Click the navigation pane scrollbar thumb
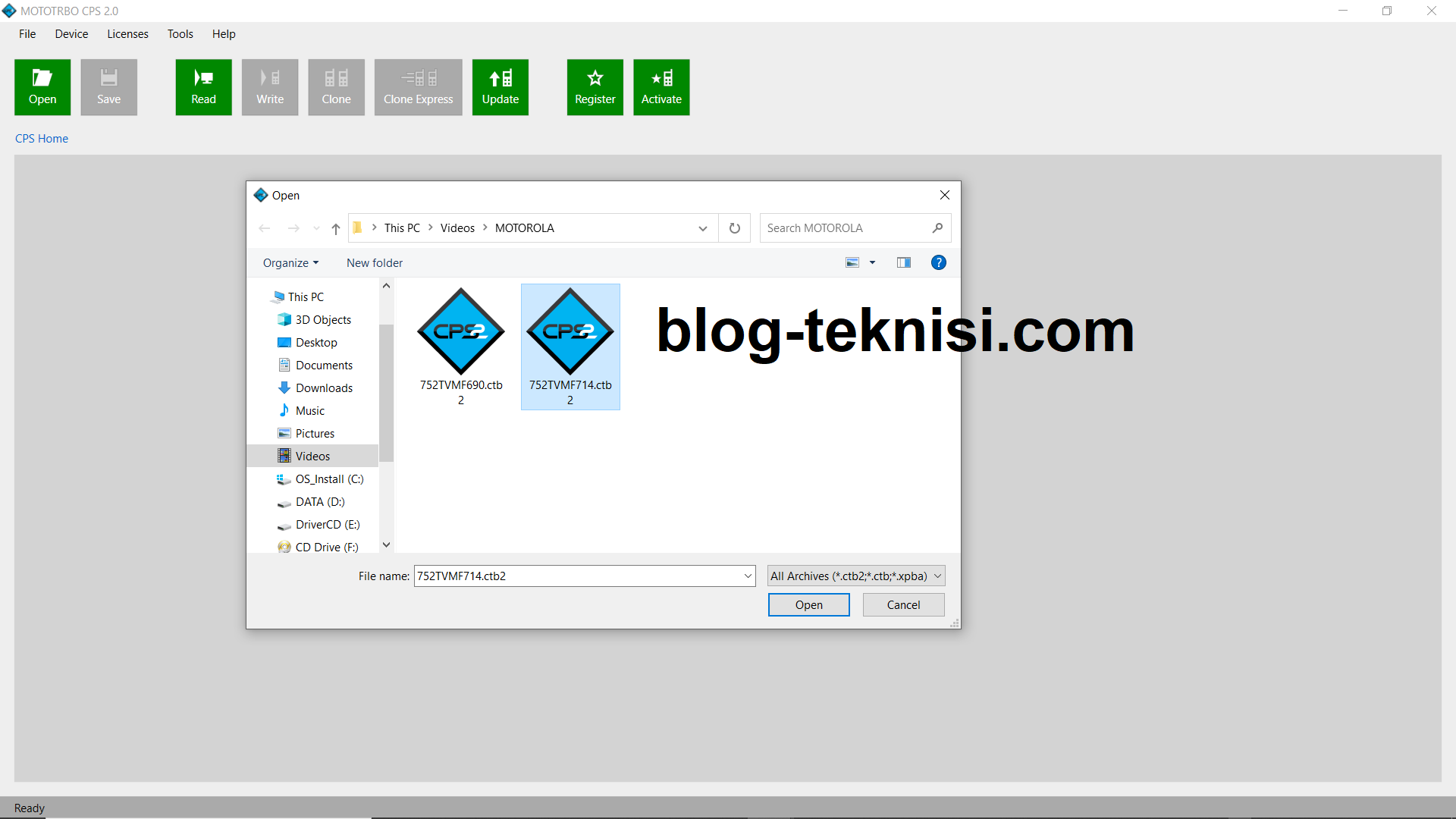The image size is (1456, 819). click(x=386, y=393)
